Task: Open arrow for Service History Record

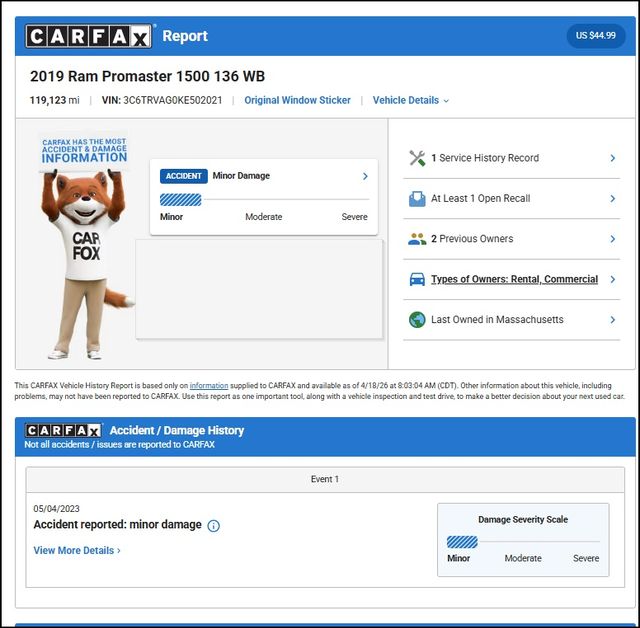Action: (612, 158)
